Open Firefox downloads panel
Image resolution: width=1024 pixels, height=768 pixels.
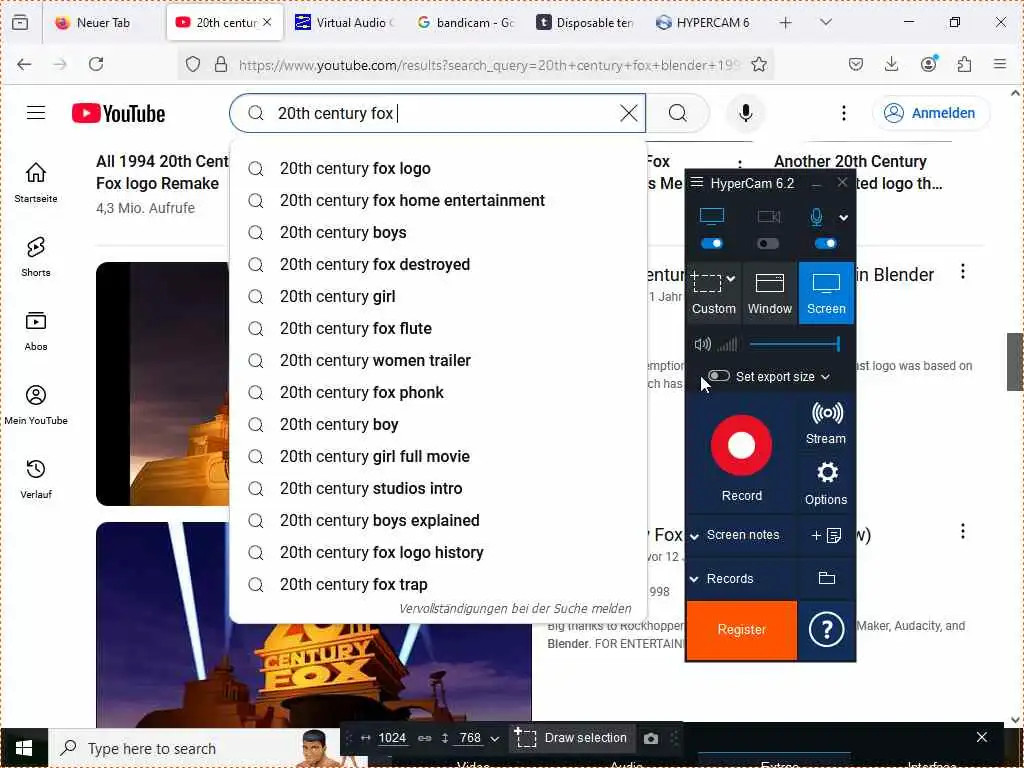click(x=891, y=64)
